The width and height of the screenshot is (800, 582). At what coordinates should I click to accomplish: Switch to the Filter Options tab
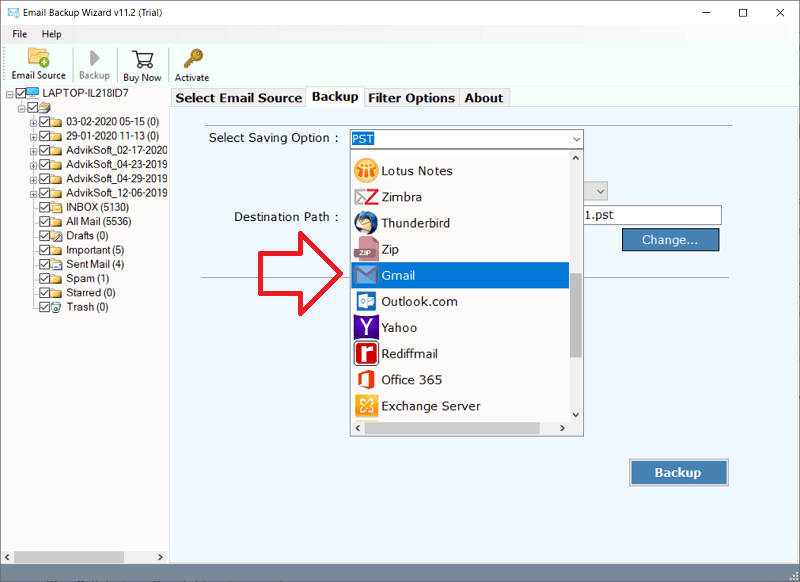[x=411, y=98]
